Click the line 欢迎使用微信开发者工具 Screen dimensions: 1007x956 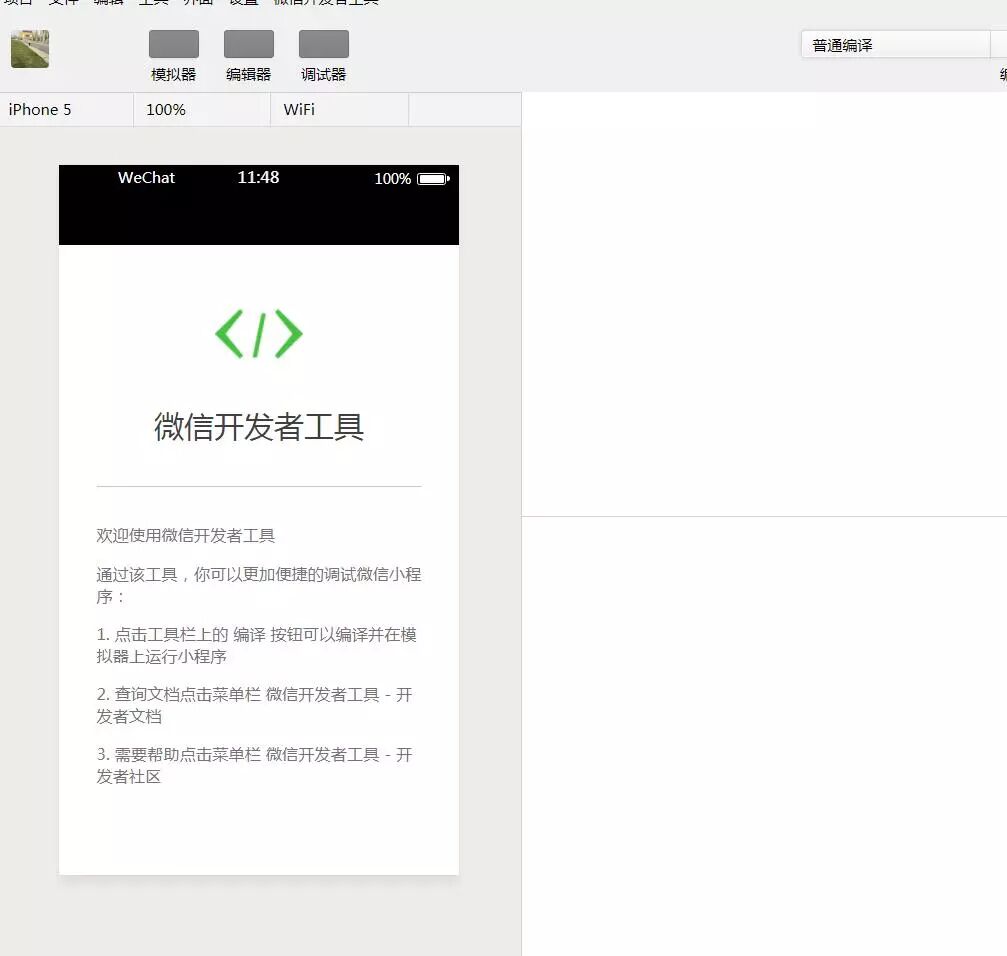pos(186,535)
